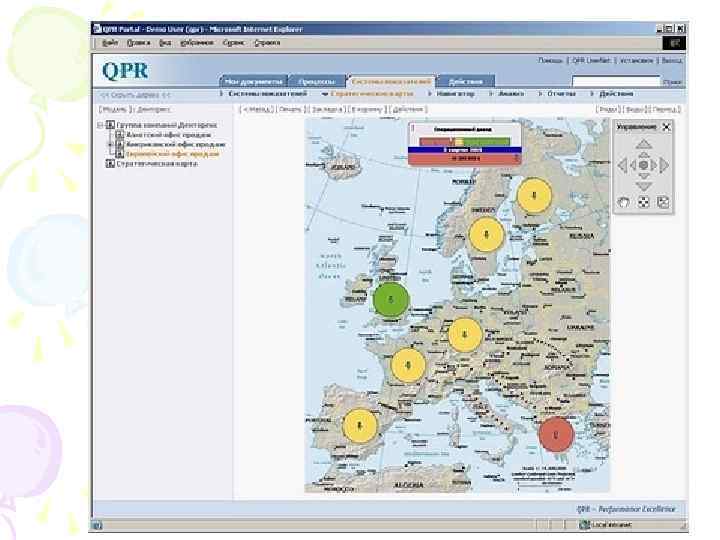Viewport: 720px width, 540px height.
Task: Open the Файл menu in Internet Explorer
Action: 109,43
